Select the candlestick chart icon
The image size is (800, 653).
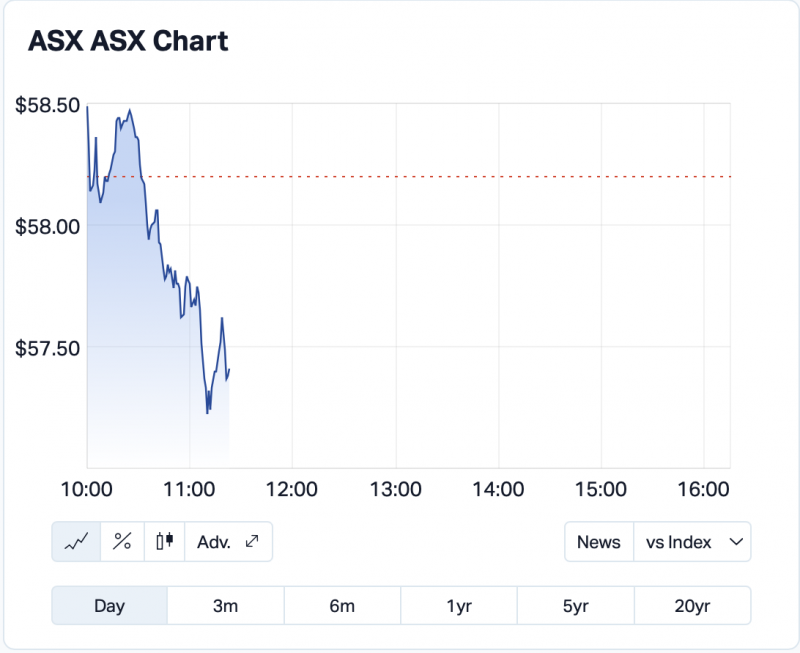[x=165, y=542]
